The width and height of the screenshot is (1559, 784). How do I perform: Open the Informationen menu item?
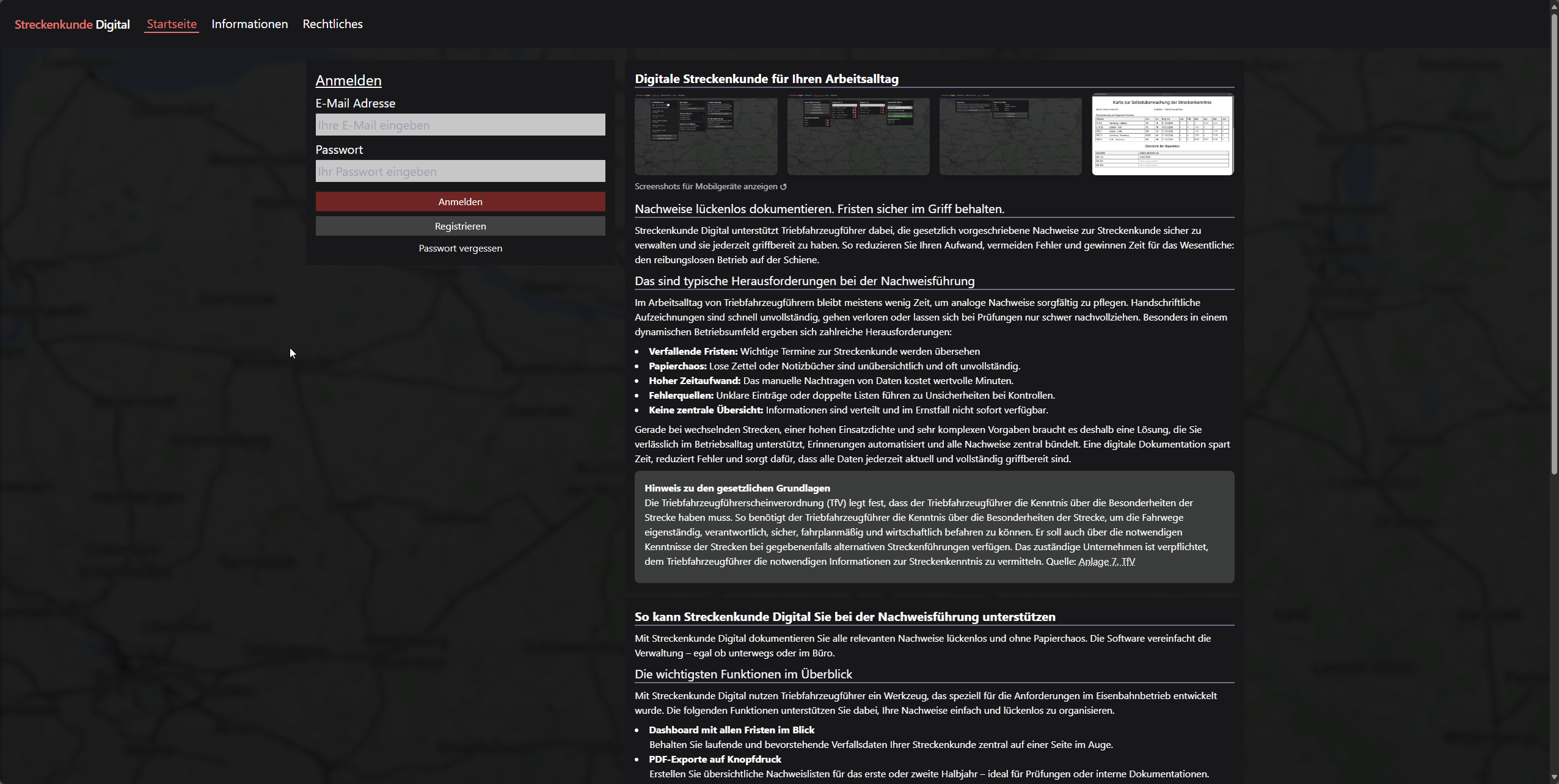pyautogui.click(x=249, y=24)
